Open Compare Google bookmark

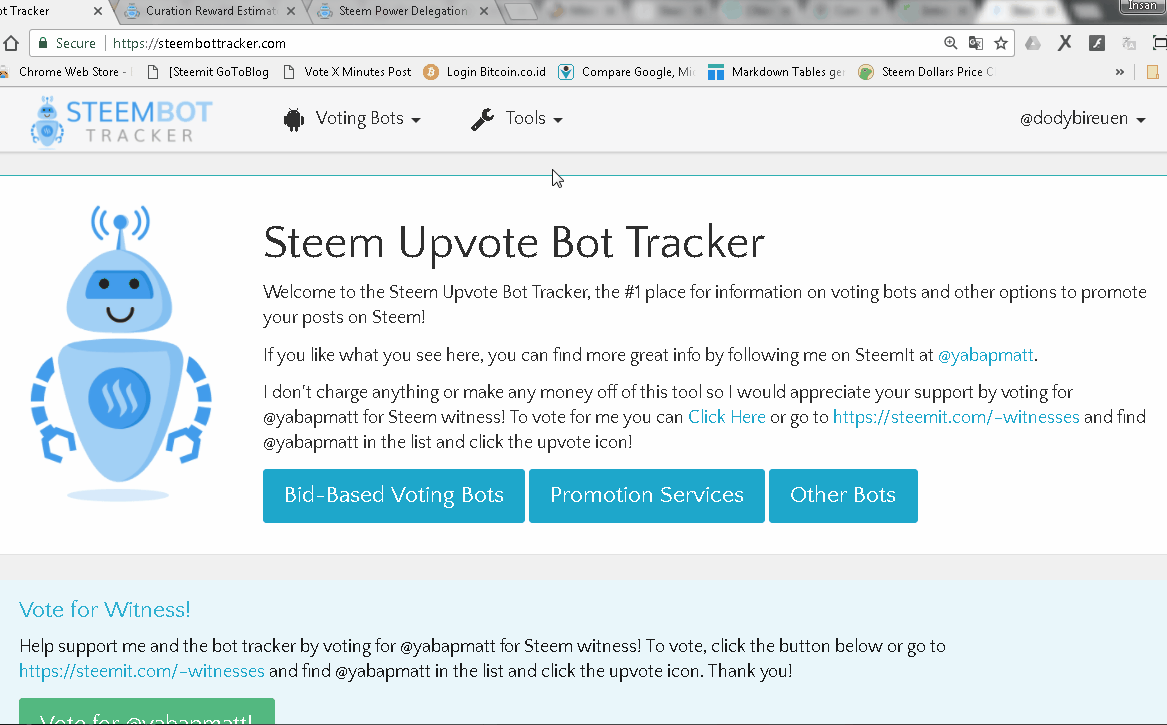(627, 72)
